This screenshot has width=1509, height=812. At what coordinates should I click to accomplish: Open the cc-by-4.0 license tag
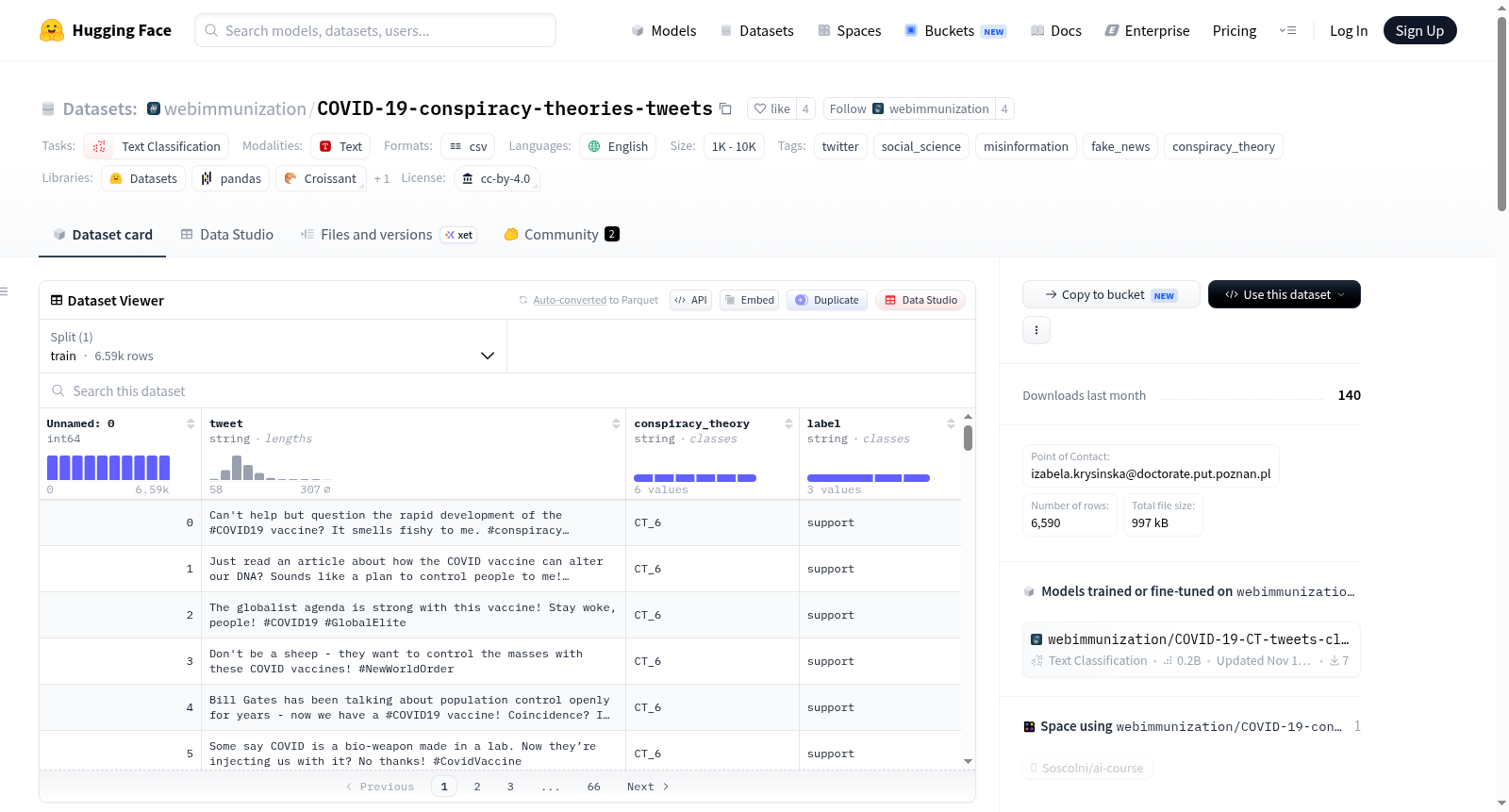tap(497, 178)
